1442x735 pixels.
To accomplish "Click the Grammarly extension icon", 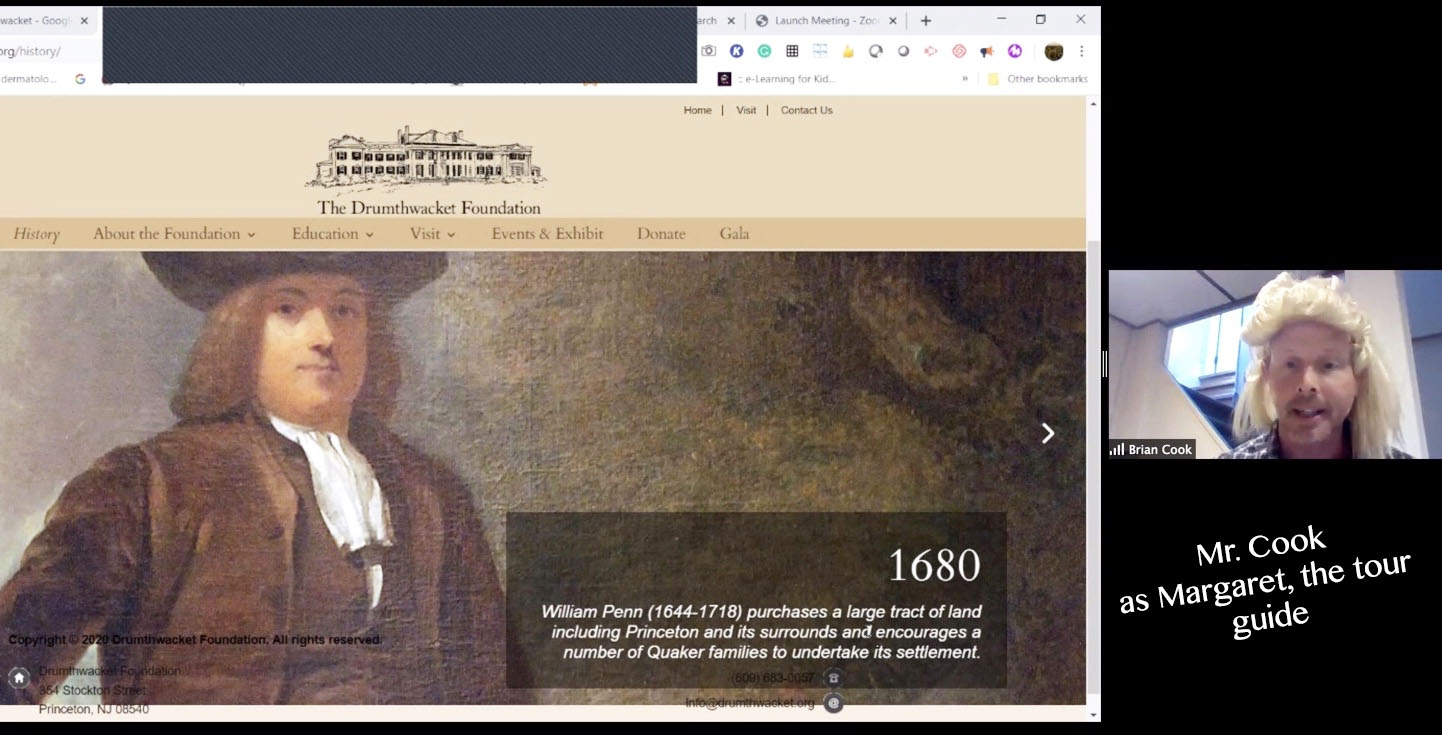I will [x=764, y=51].
